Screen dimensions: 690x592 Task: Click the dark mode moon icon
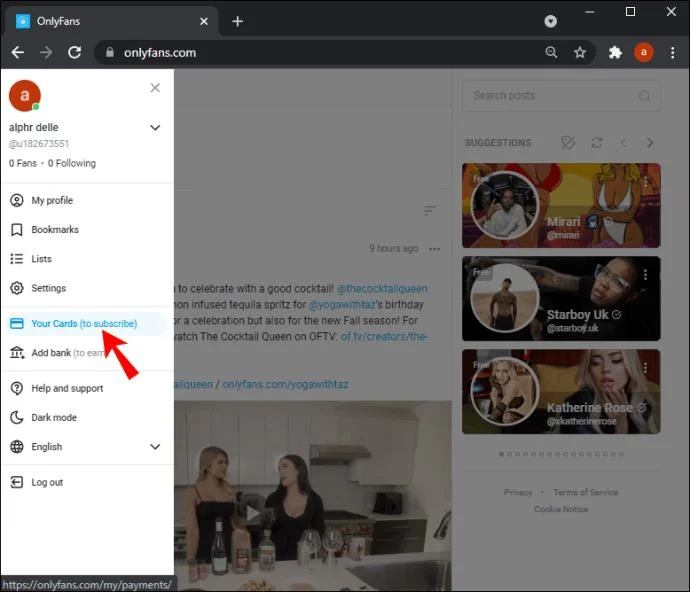17,417
